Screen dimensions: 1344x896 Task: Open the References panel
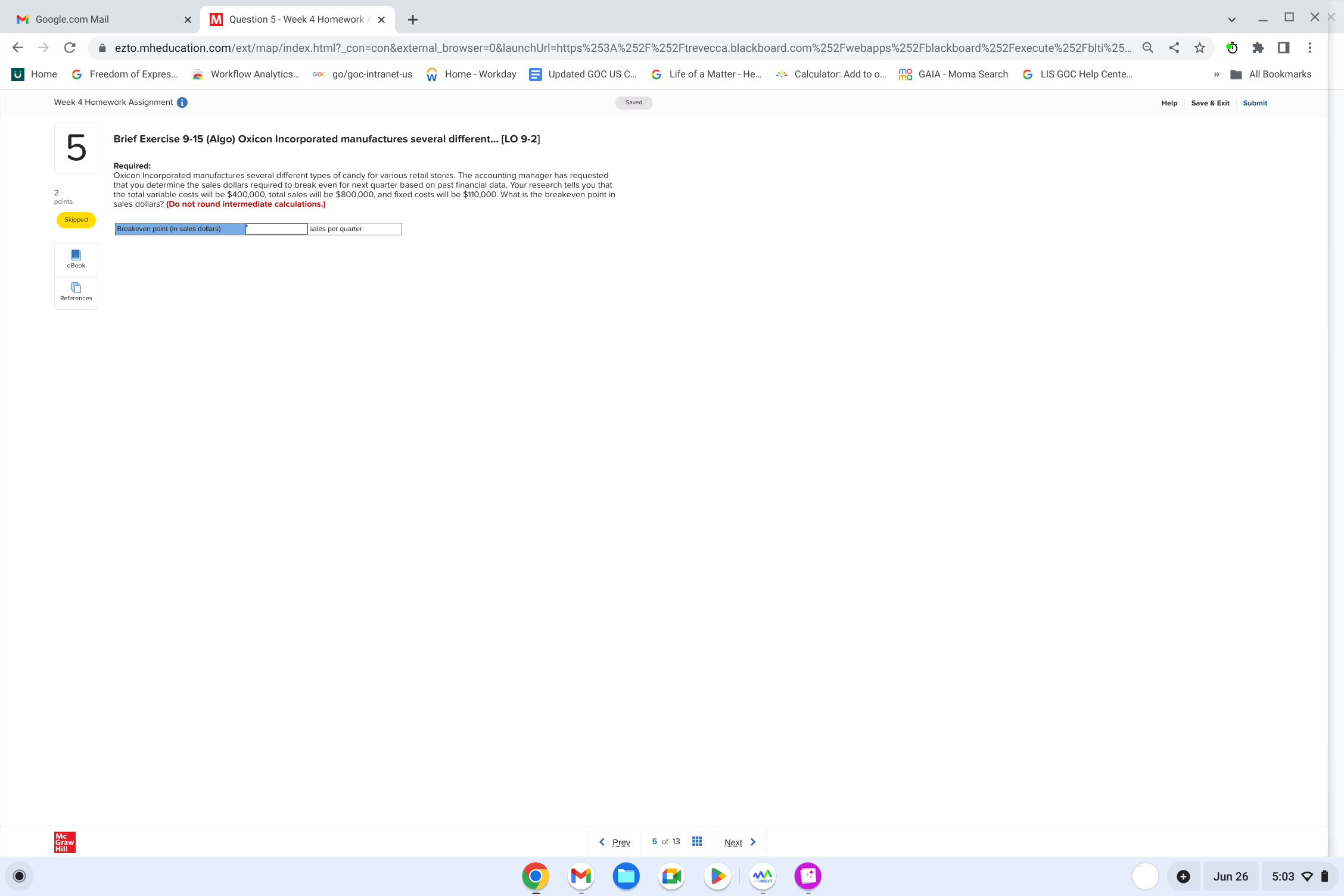(76, 292)
